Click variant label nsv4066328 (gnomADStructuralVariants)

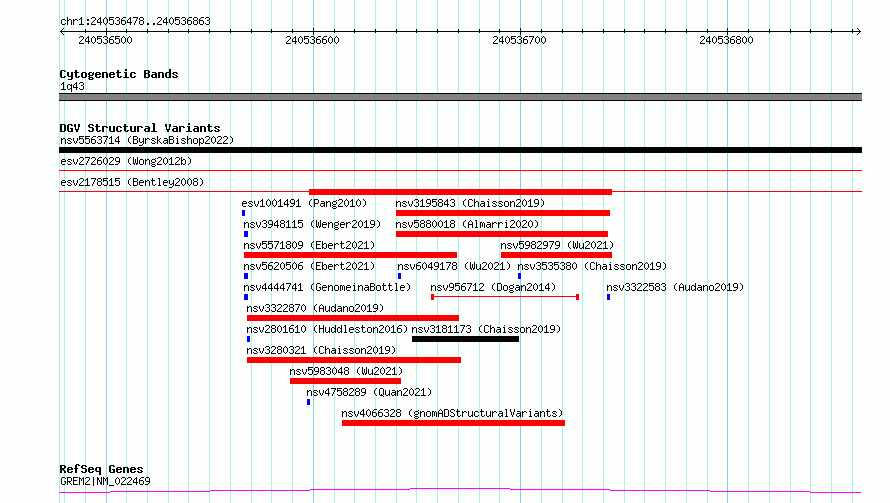click(x=452, y=413)
